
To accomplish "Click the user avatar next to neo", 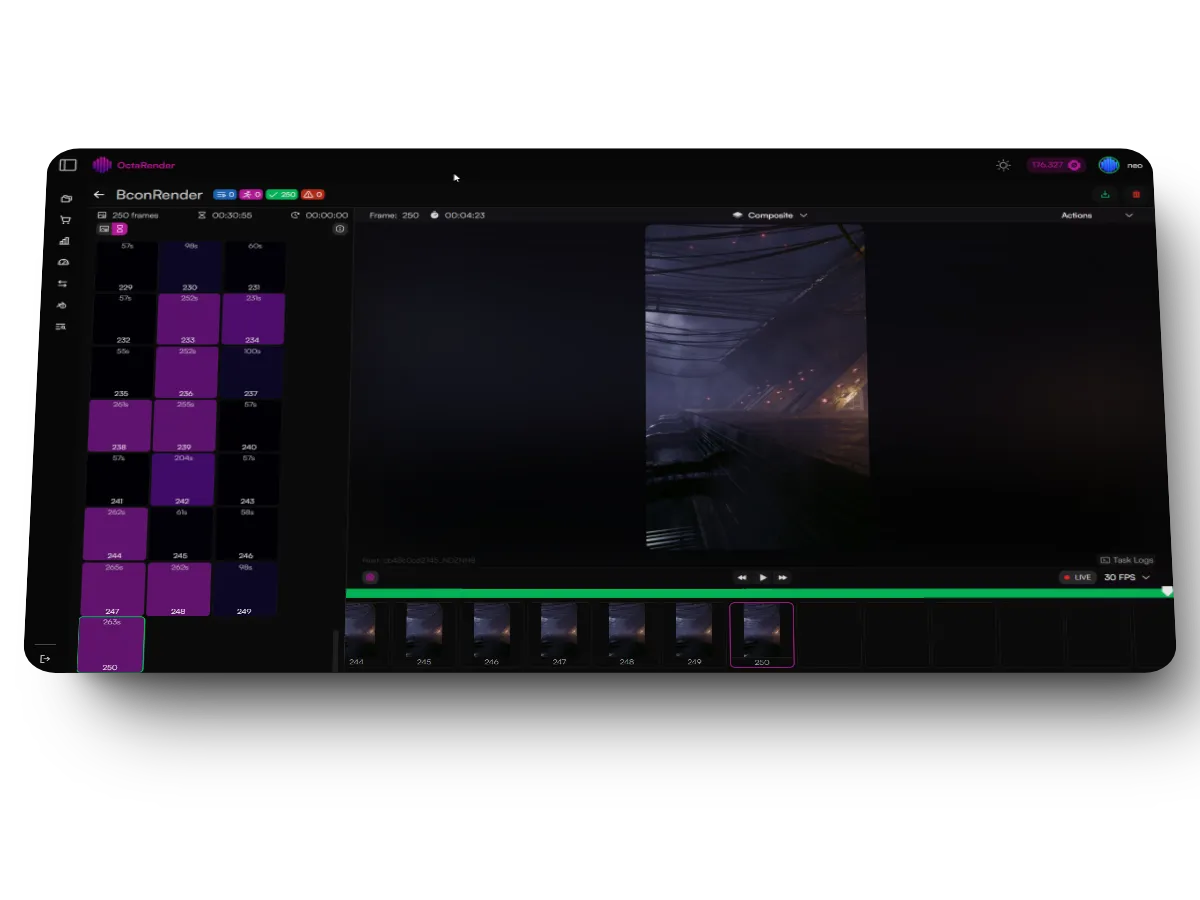I will point(1108,165).
